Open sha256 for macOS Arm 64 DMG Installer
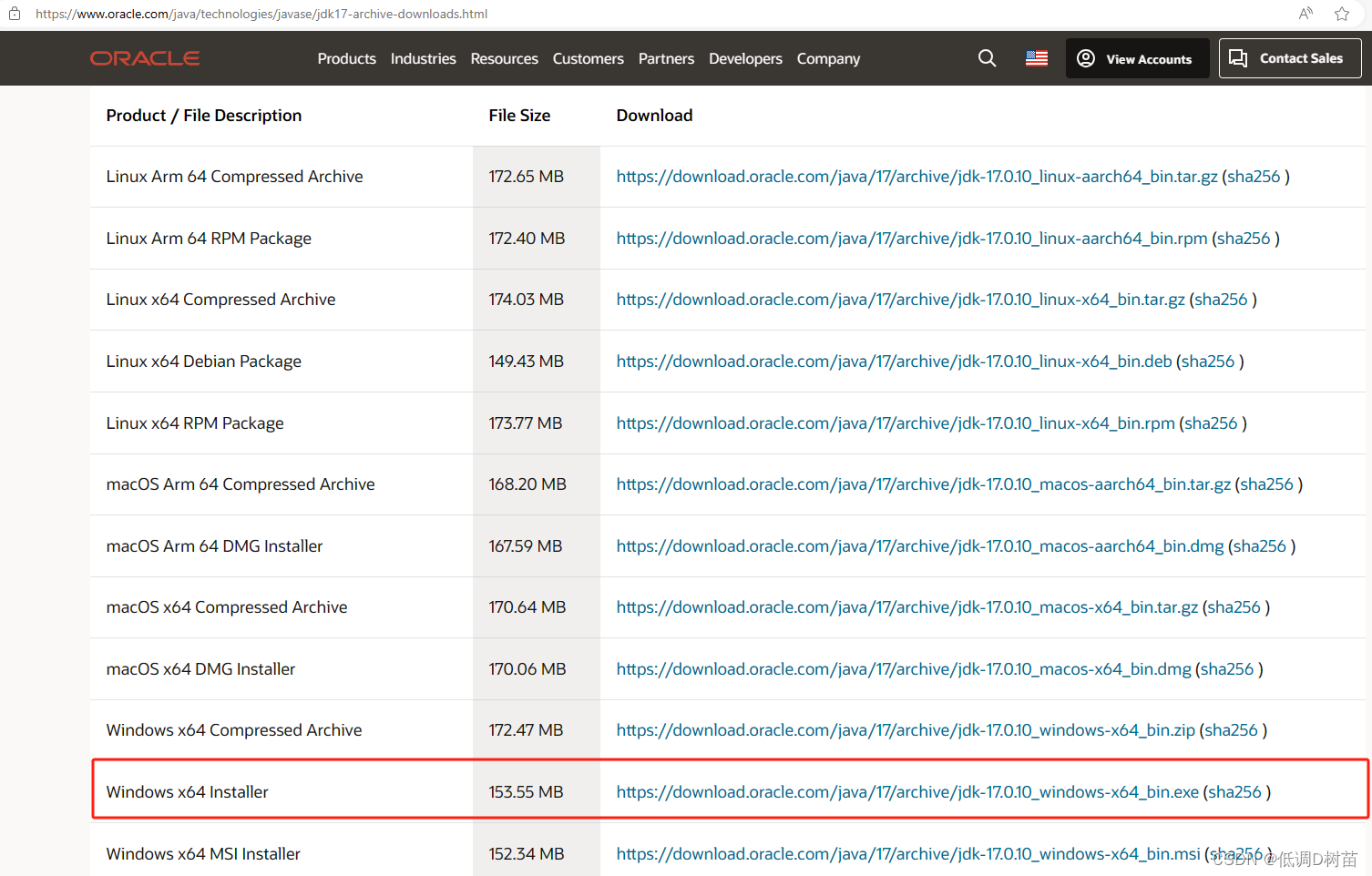The image size is (1372, 876). coord(1260,546)
